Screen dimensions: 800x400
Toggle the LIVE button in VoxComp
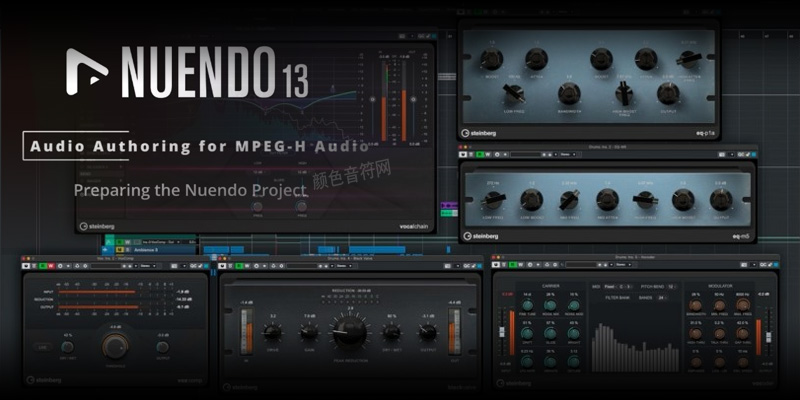click(x=42, y=347)
